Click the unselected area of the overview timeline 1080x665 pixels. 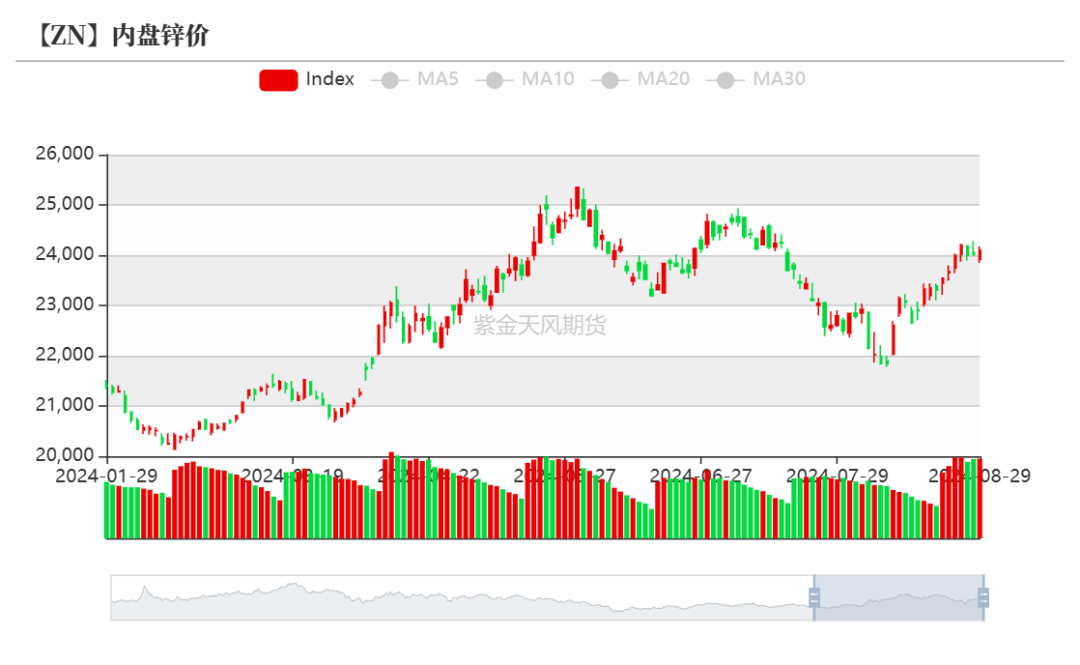[461, 597]
